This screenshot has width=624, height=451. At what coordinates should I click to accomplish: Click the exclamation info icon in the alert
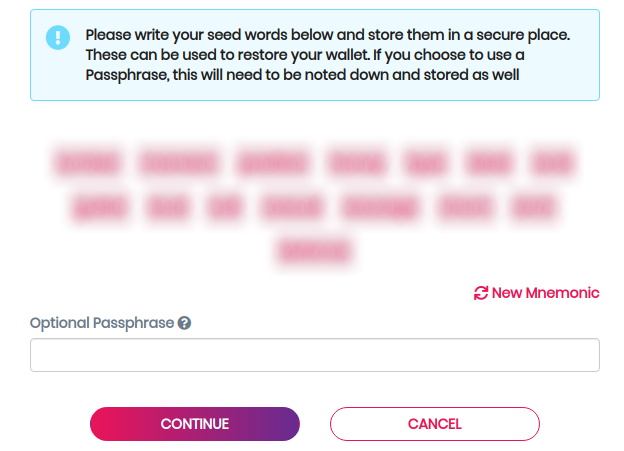pyautogui.click(x=58, y=38)
